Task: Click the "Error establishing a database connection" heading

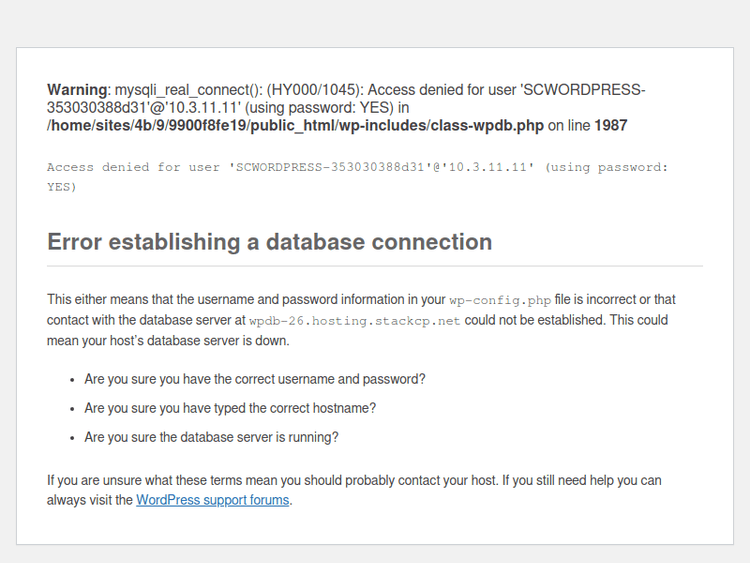Action: [x=269, y=242]
